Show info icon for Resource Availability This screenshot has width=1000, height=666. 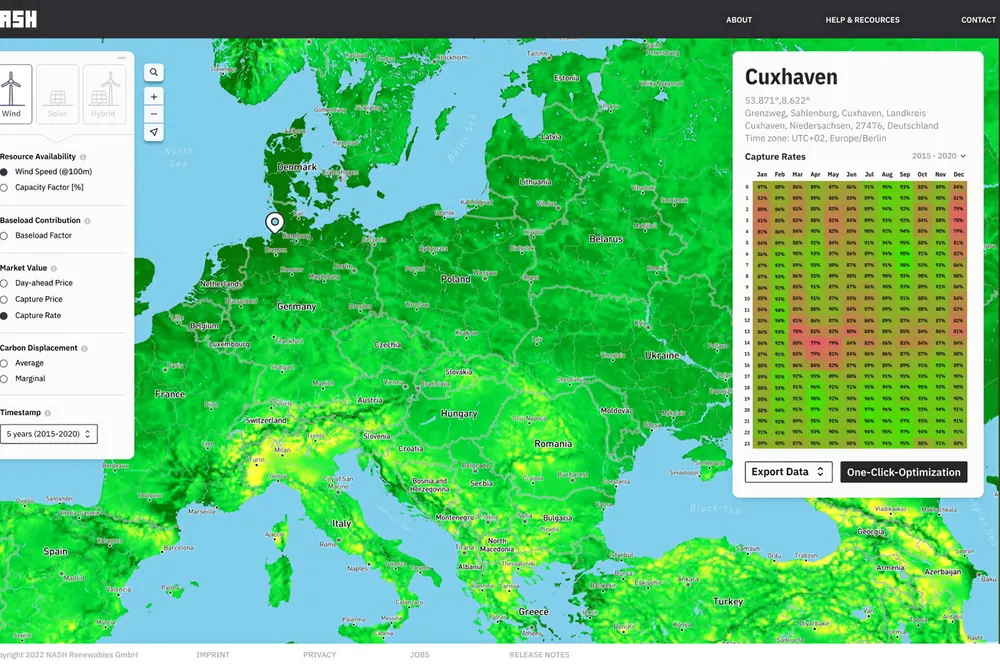coord(83,157)
